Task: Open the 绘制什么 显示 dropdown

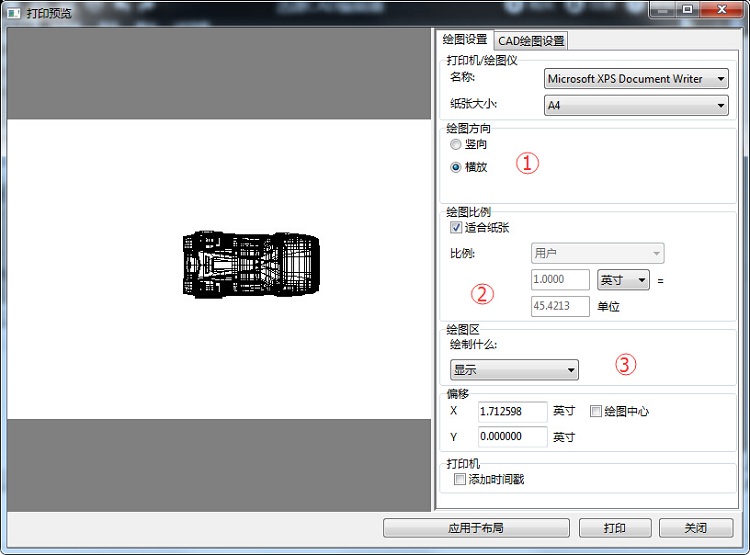Action: tap(514, 370)
